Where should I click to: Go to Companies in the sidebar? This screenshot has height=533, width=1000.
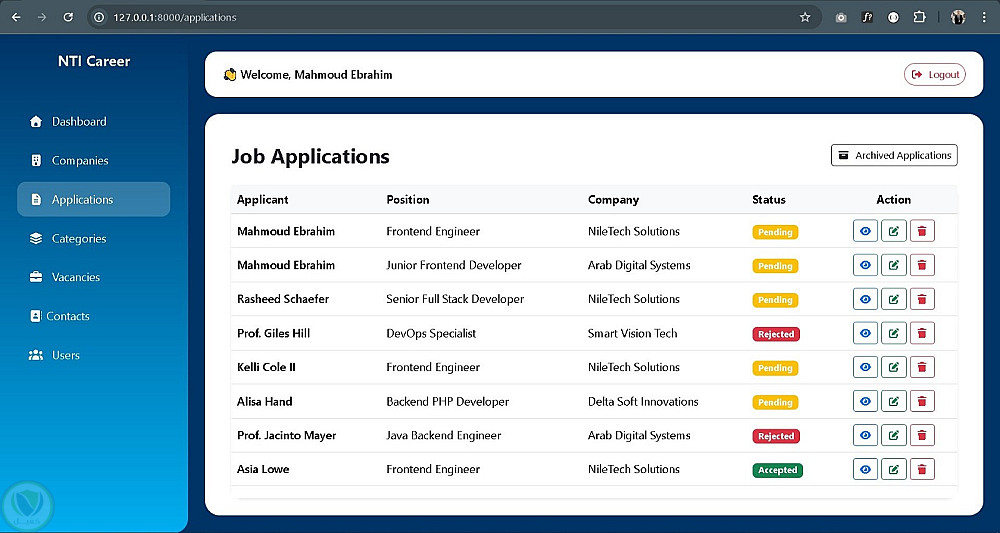click(x=80, y=161)
